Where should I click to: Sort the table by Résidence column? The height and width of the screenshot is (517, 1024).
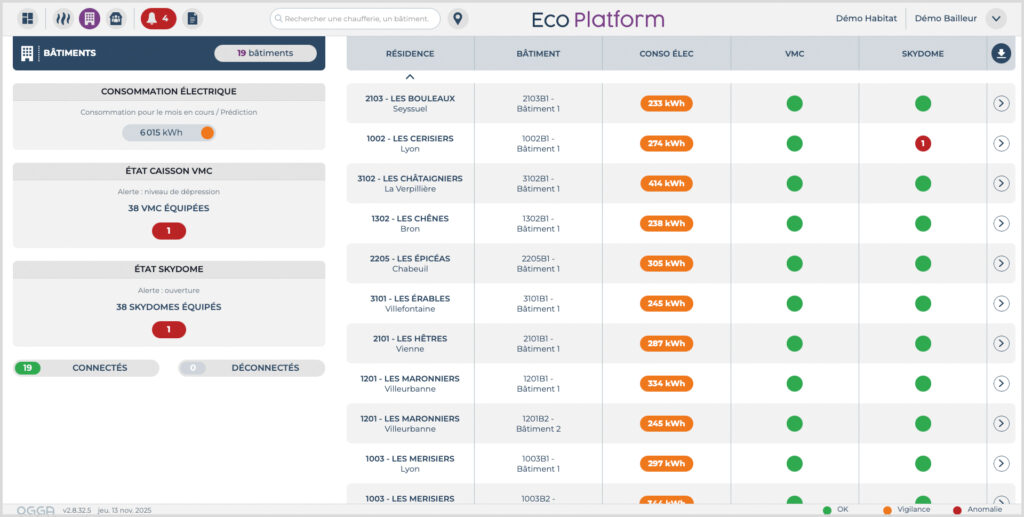tap(410, 54)
